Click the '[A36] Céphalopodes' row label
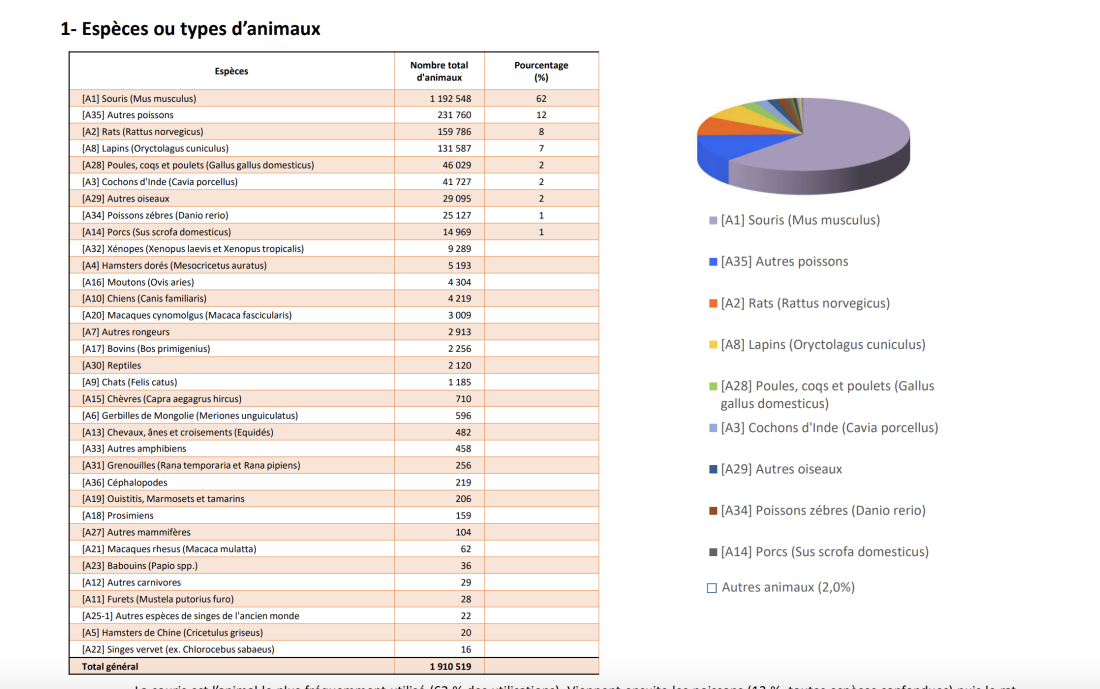Viewport: 1100px width, 689px height. [124, 483]
